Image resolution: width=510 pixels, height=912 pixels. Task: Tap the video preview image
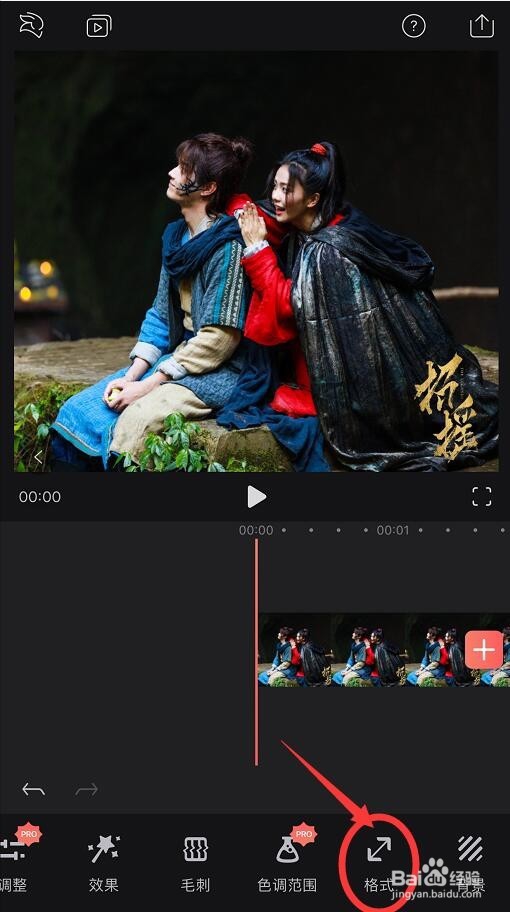click(x=256, y=261)
